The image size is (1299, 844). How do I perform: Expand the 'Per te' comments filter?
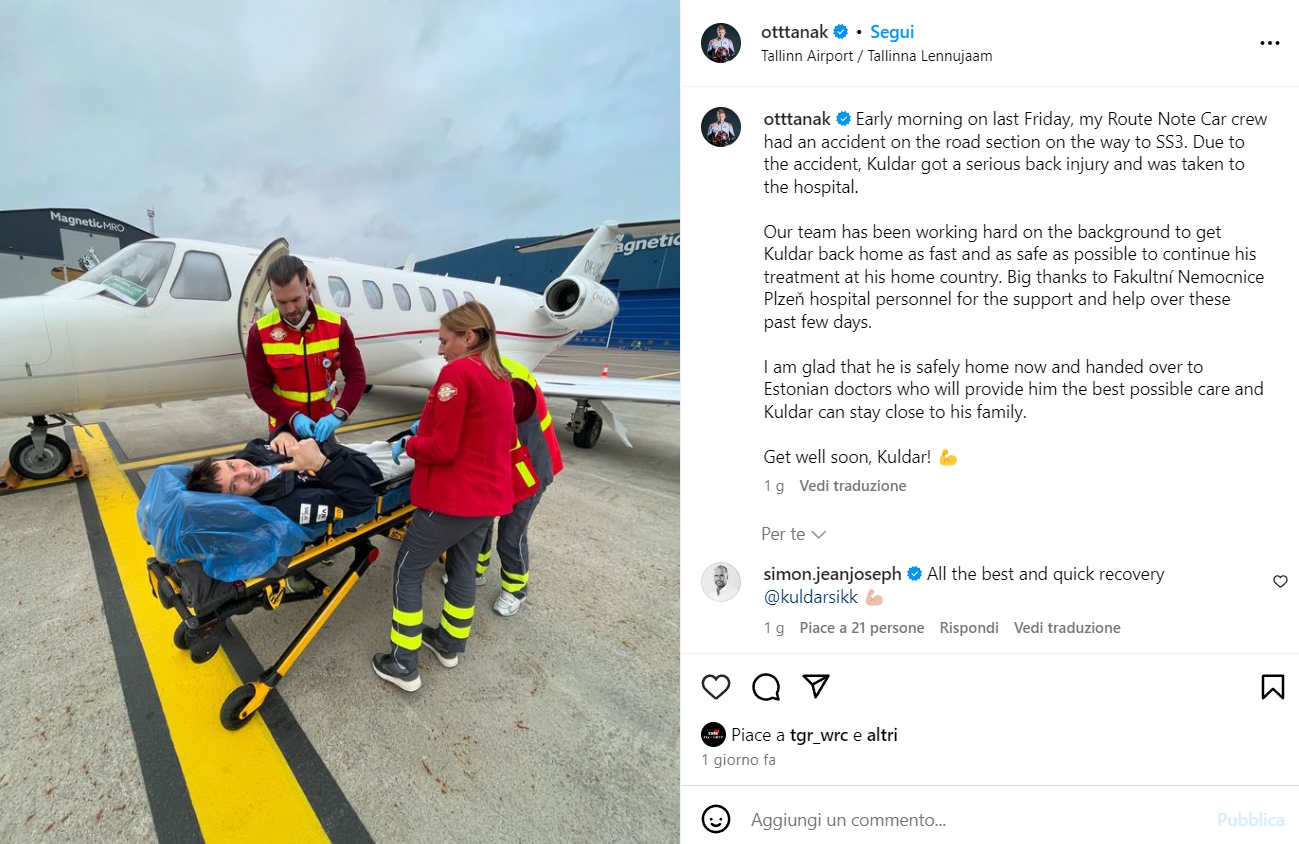tap(793, 534)
